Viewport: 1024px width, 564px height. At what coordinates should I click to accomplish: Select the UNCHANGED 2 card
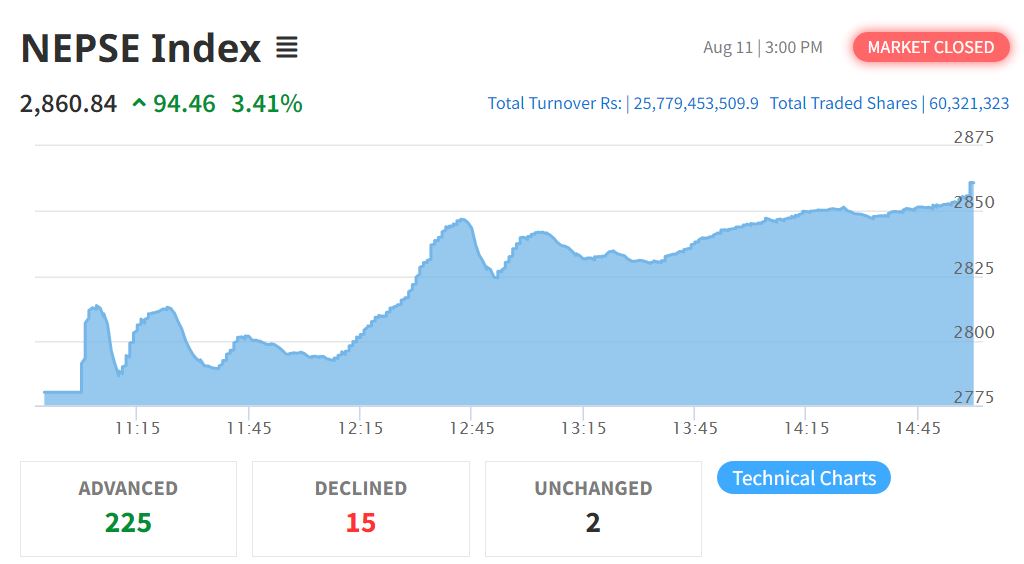point(593,509)
